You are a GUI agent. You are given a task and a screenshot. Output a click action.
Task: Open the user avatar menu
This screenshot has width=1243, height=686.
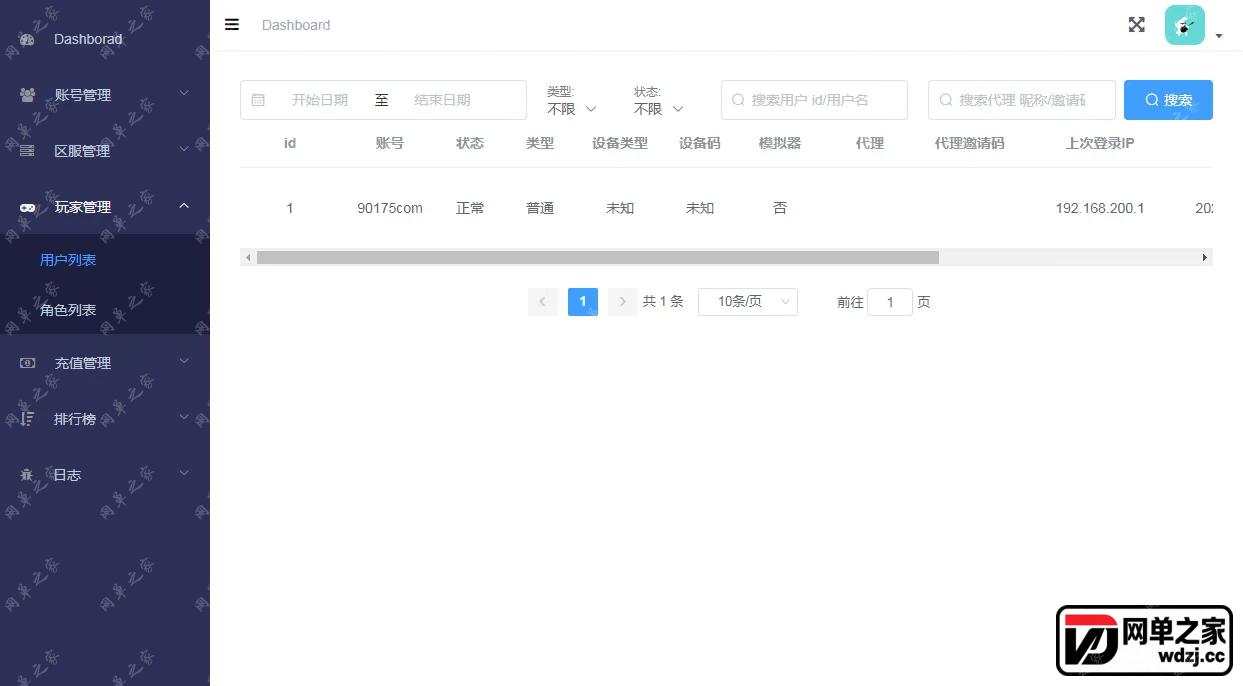pyautogui.click(x=1185, y=25)
